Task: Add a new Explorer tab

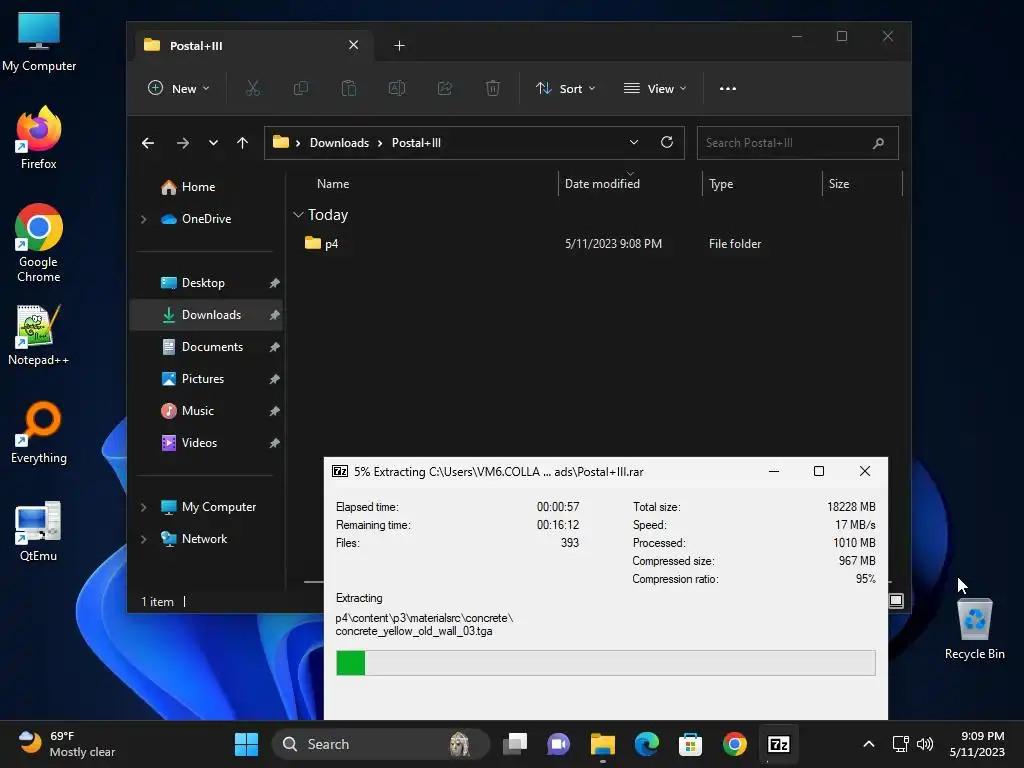Action: [400, 46]
